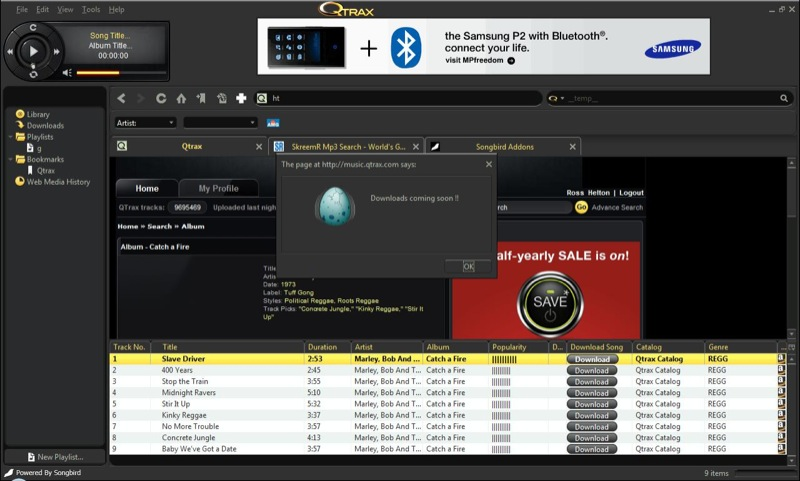Download the song Stir It Up
This screenshot has width=800, height=481.
[x=592, y=404]
